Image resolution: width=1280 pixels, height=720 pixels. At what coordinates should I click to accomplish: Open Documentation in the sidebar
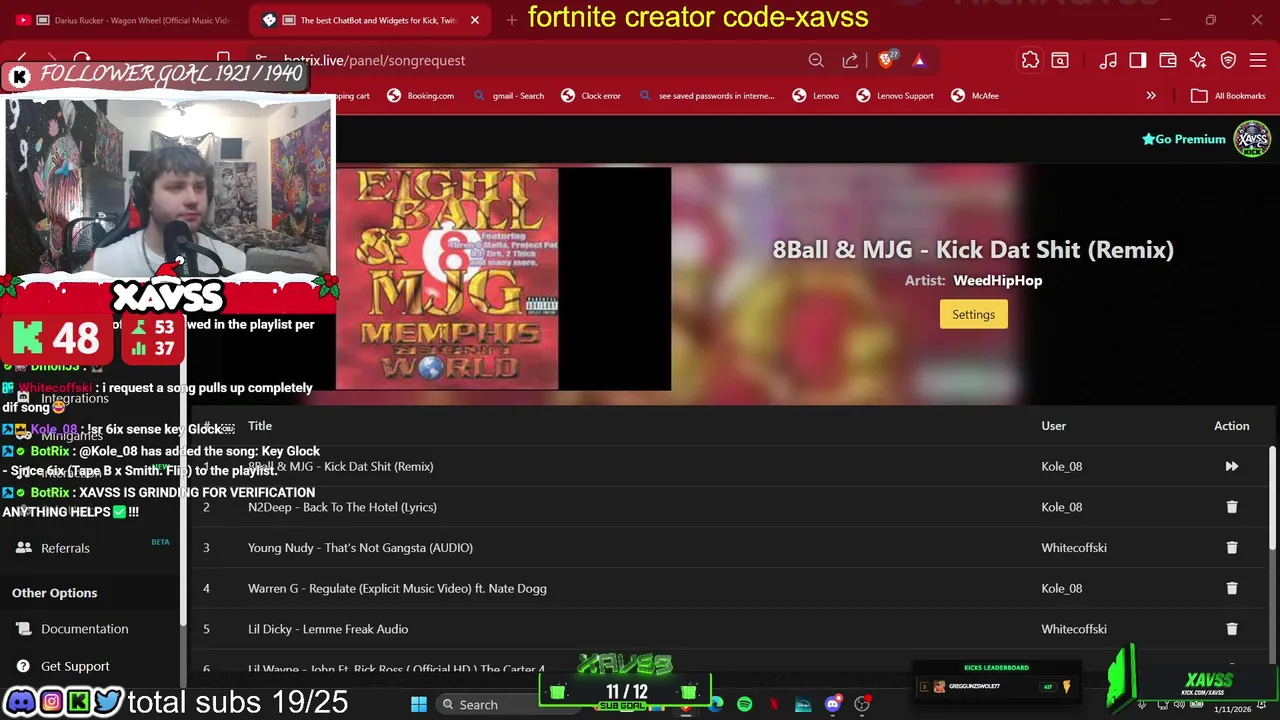(84, 629)
